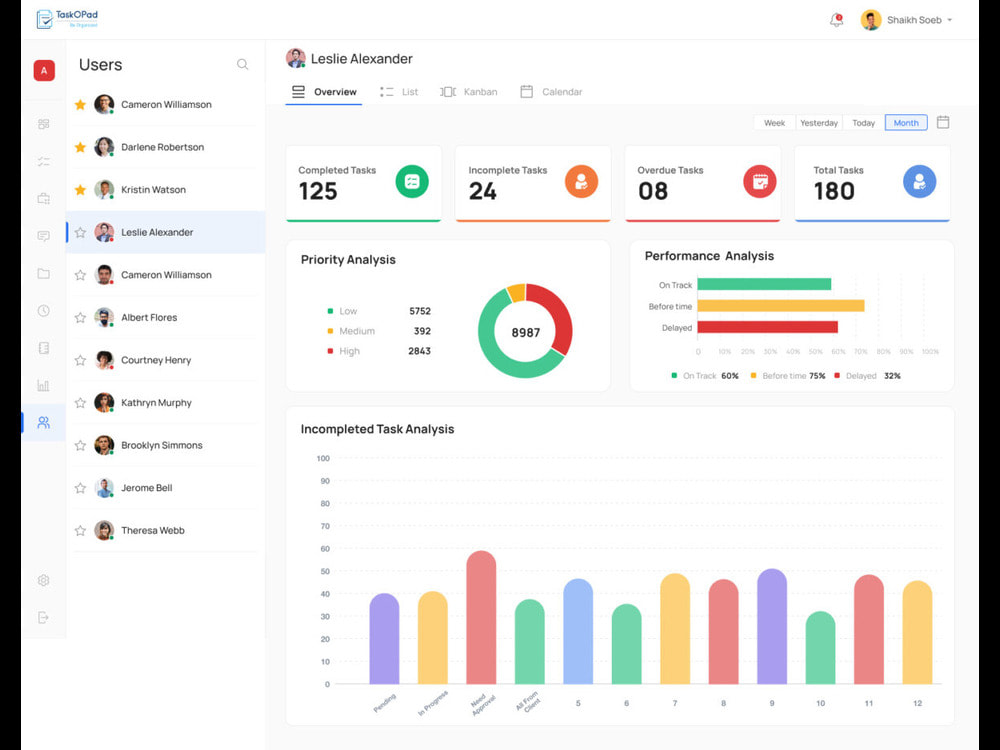
Task: Select user Albert Flores
Action: pyautogui.click(x=165, y=318)
